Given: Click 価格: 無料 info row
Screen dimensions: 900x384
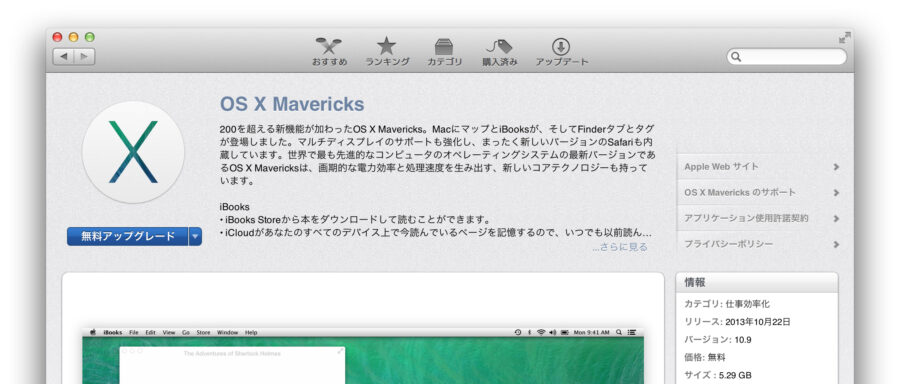Looking at the screenshot, I should (x=705, y=358).
